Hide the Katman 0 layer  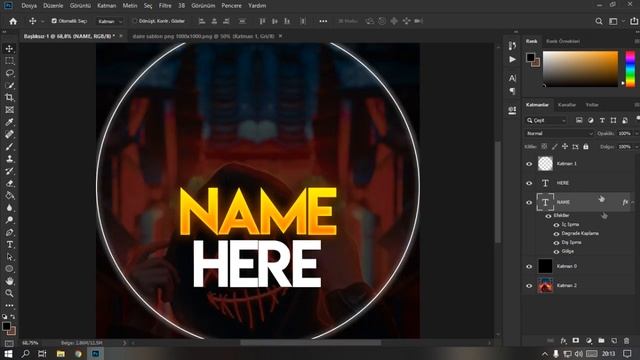[x=529, y=267]
